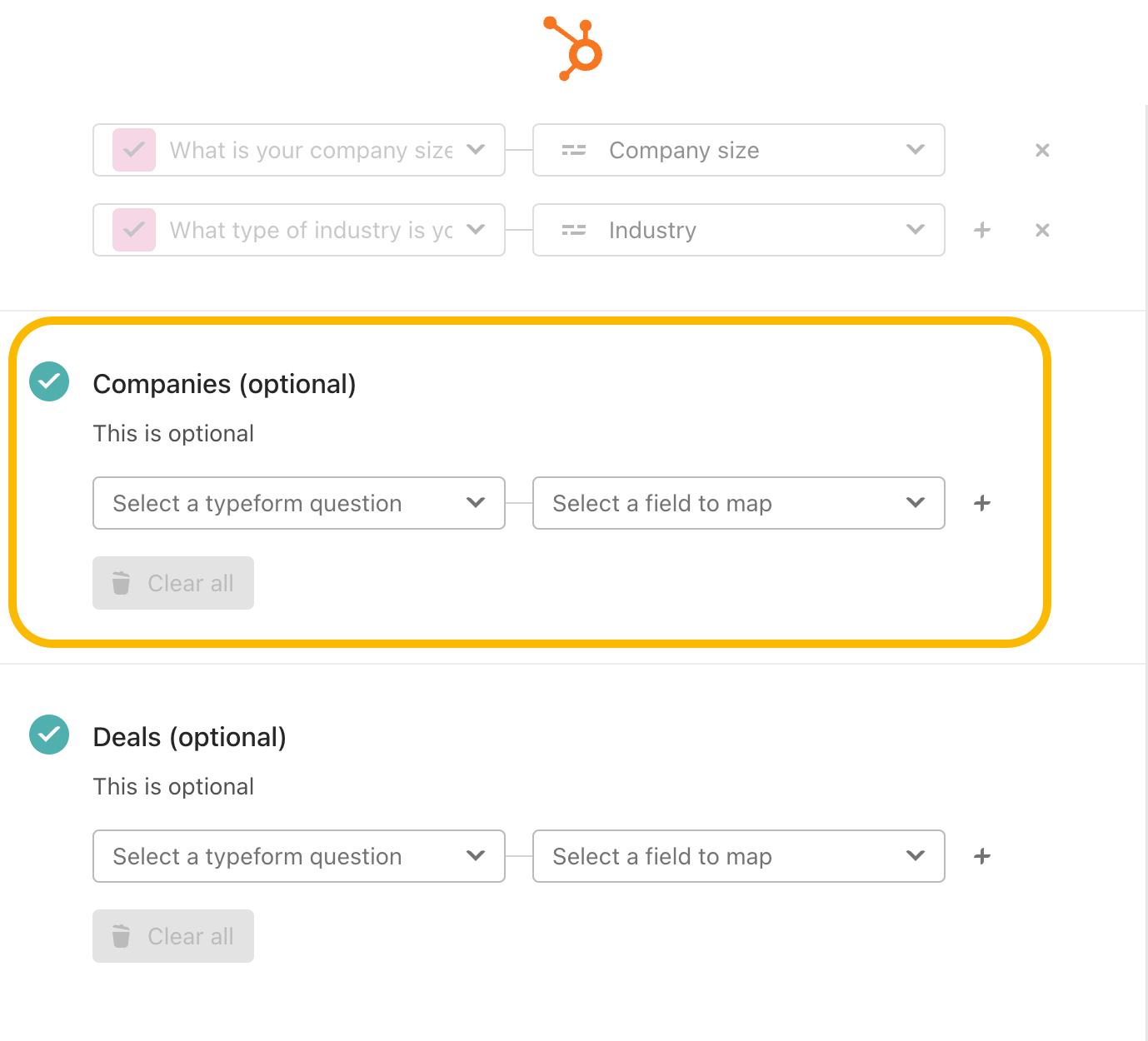Image resolution: width=1148 pixels, height=1041 pixels.
Task: Open Deals field to map dropdown
Action: pyautogui.click(x=739, y=856)
